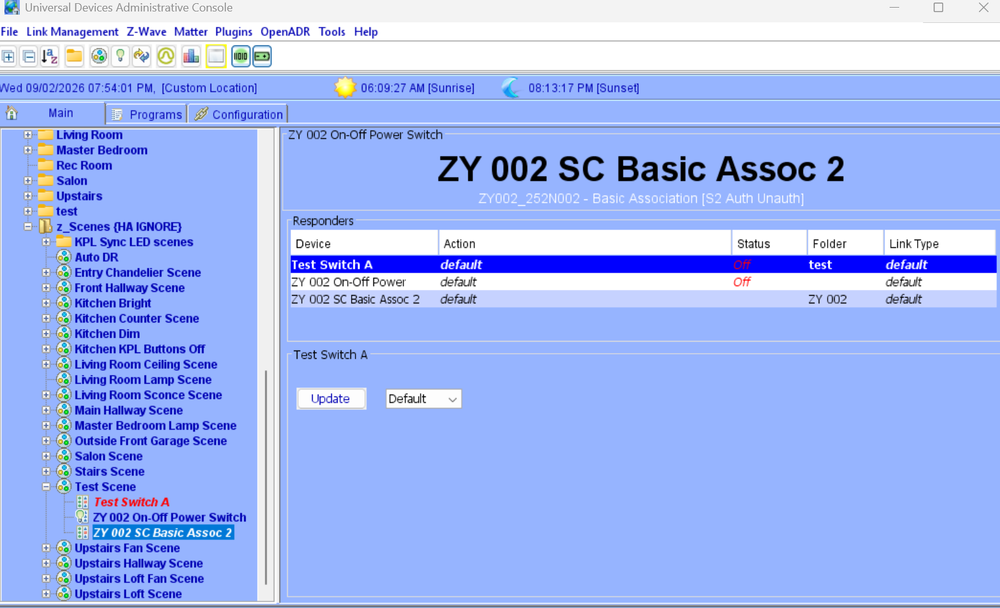Screen dimensions: 1000x608
Task: Open the OpenADR menu
Action: (285, 32)
